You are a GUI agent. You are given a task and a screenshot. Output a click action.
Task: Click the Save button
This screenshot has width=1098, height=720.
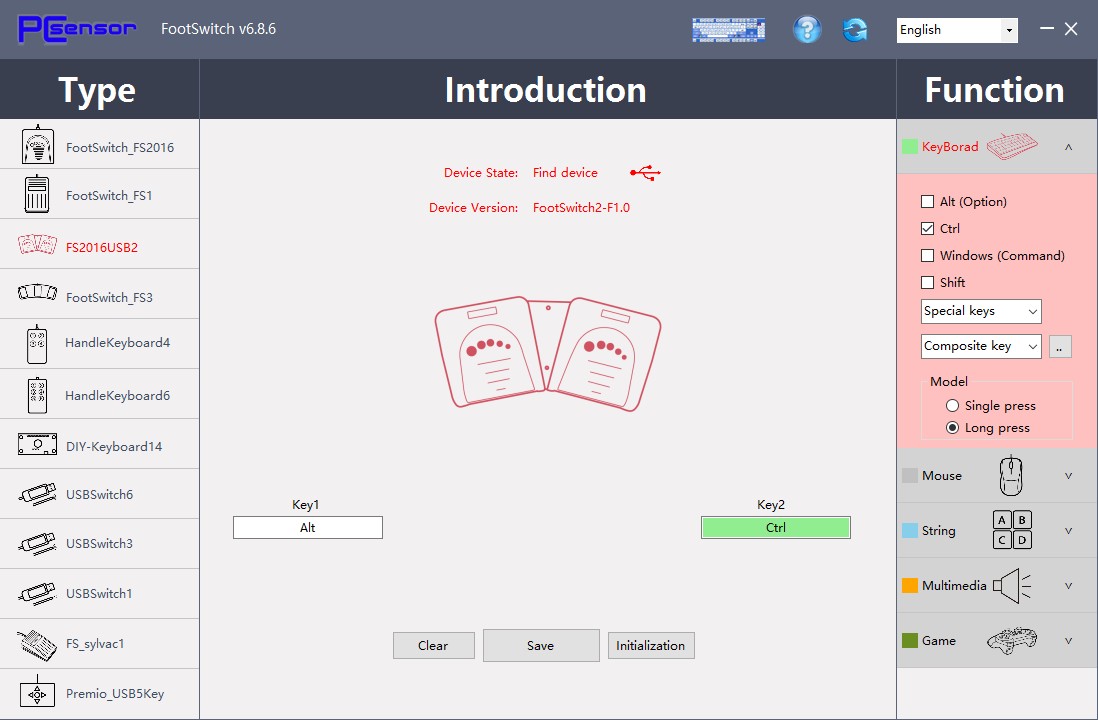point(541,645)
